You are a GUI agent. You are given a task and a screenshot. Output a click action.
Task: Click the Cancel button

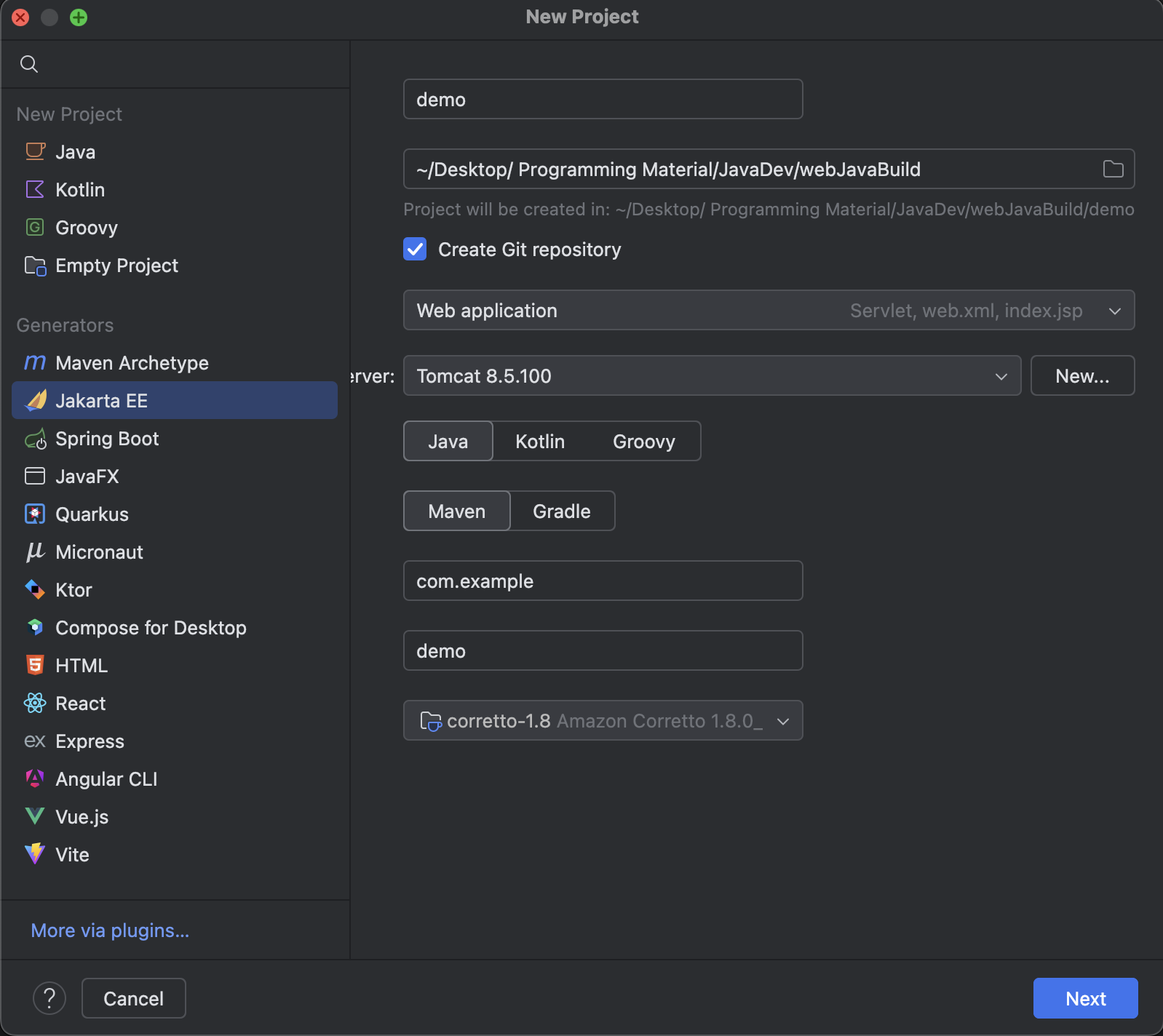tap(134, 998)
